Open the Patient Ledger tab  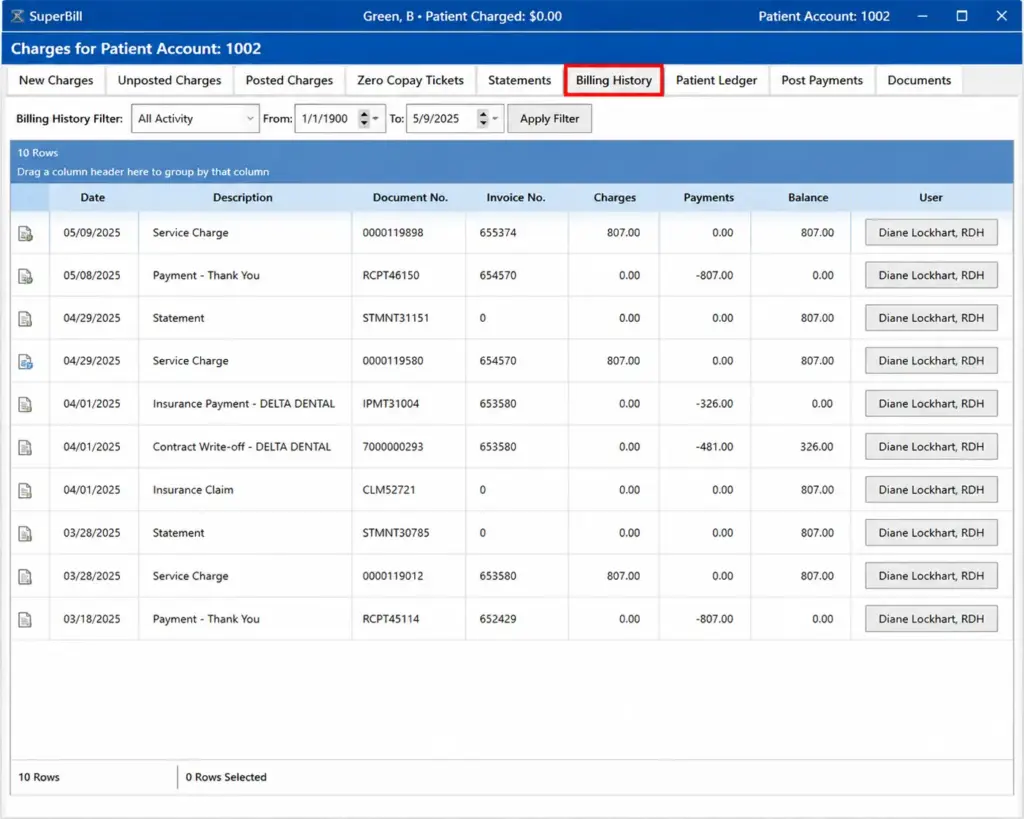(716, 80)
